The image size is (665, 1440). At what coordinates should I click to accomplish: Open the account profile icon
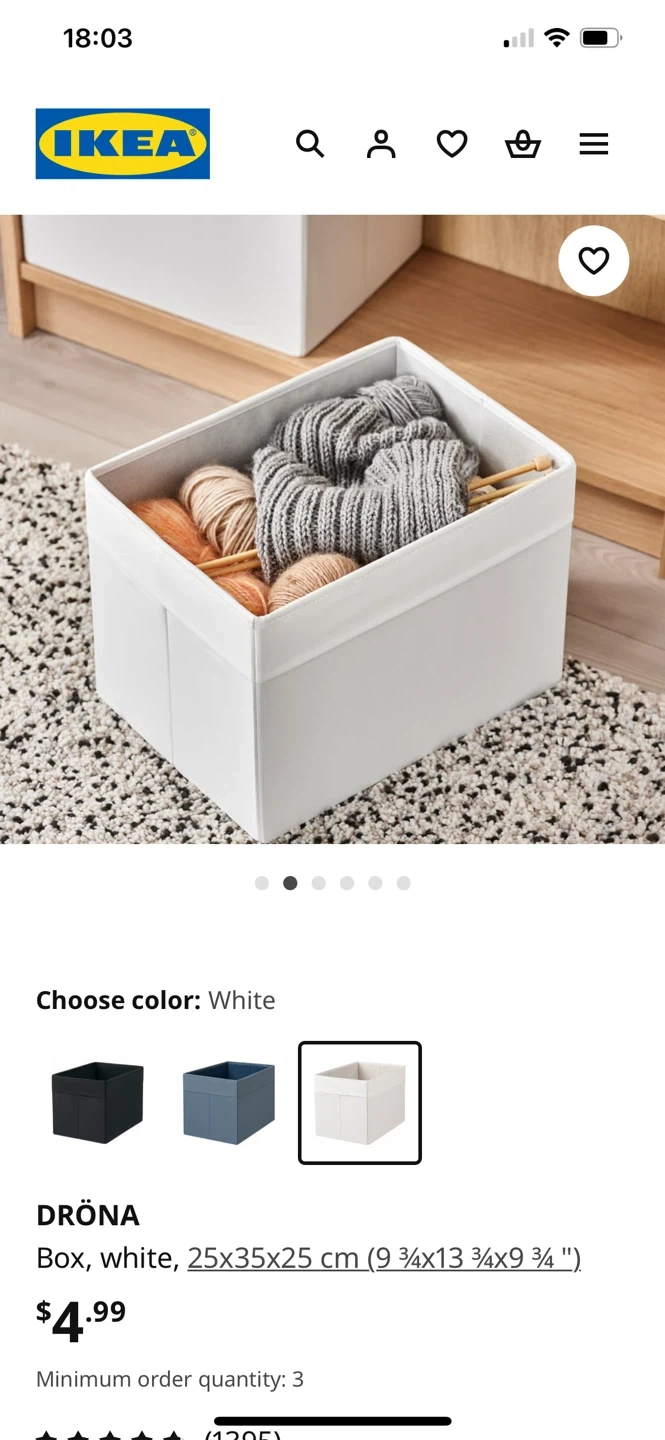381,144
